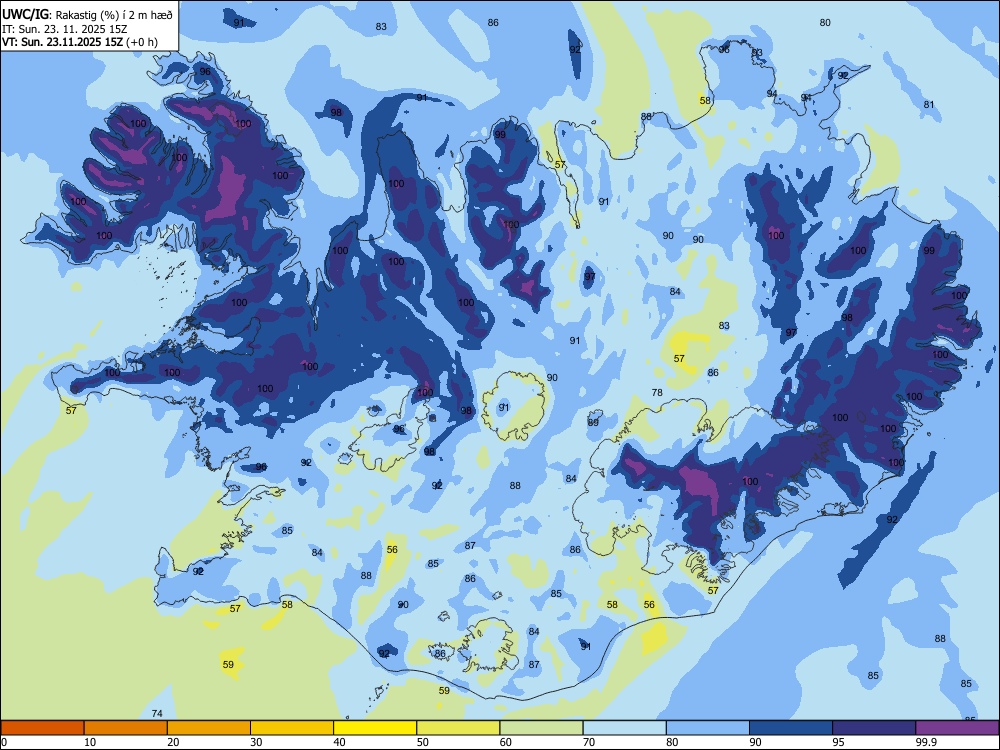The image size is (1000, 750).
Task: Click the legend tick label '70'
Action: pyautogui.click(x=589, y=742)
